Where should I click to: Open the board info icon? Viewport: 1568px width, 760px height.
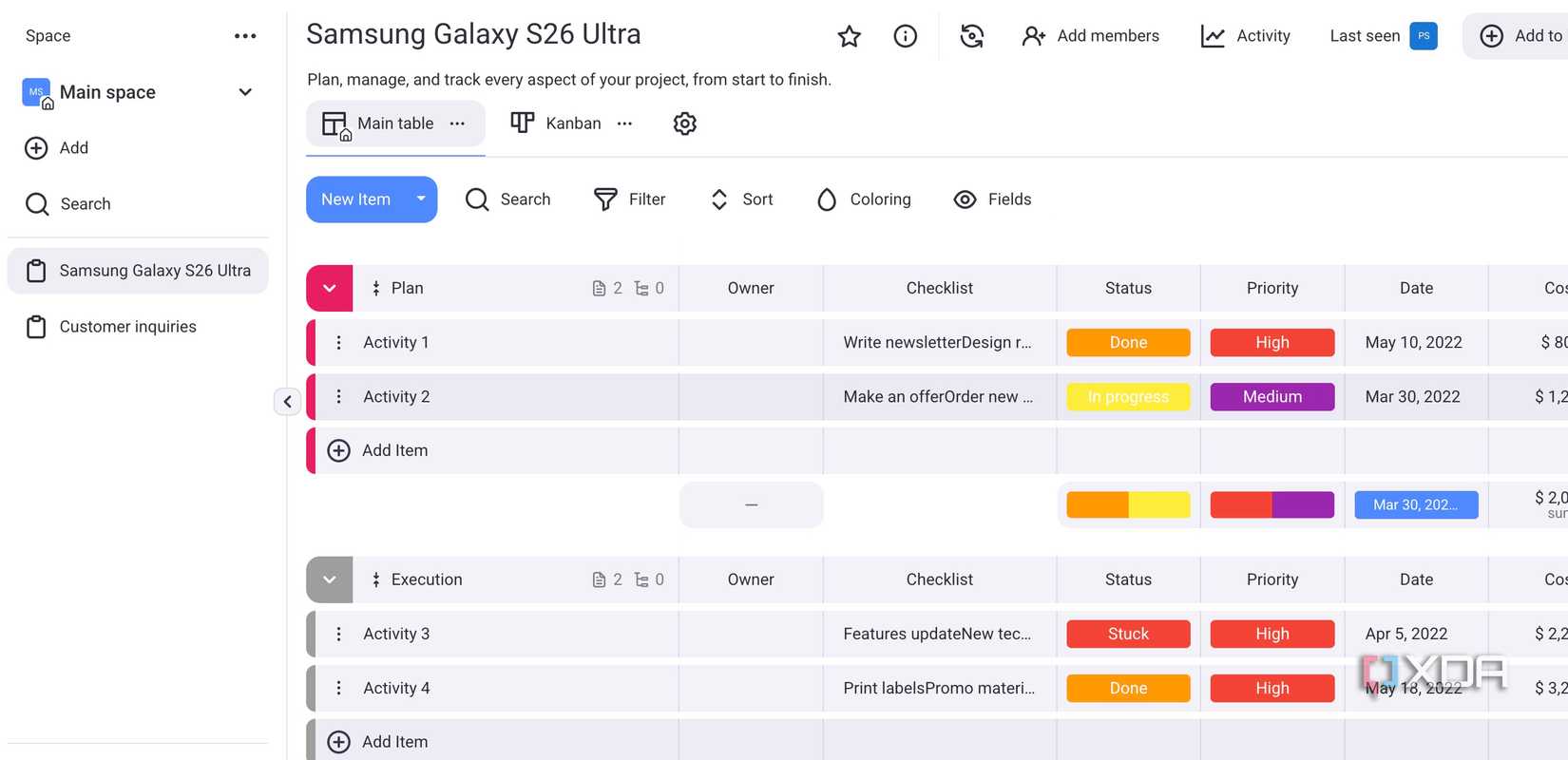[x=905, y=36]
